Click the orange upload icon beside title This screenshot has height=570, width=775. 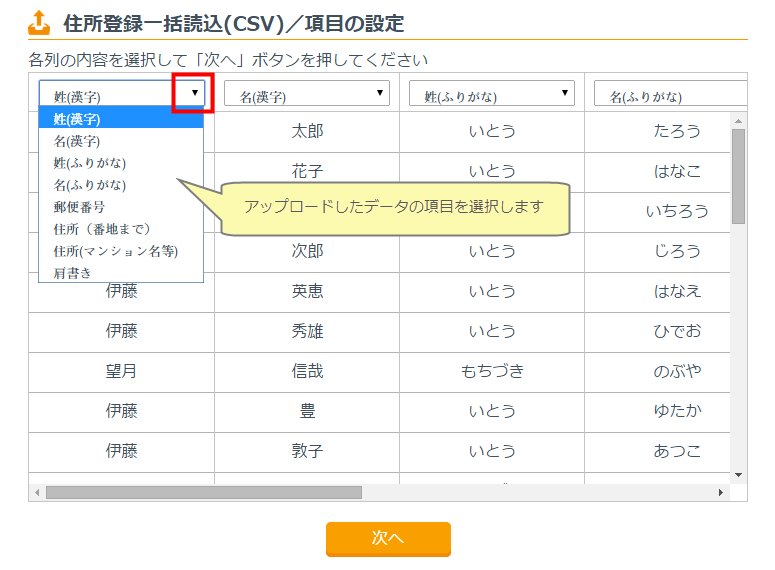(x=39, y=21)
